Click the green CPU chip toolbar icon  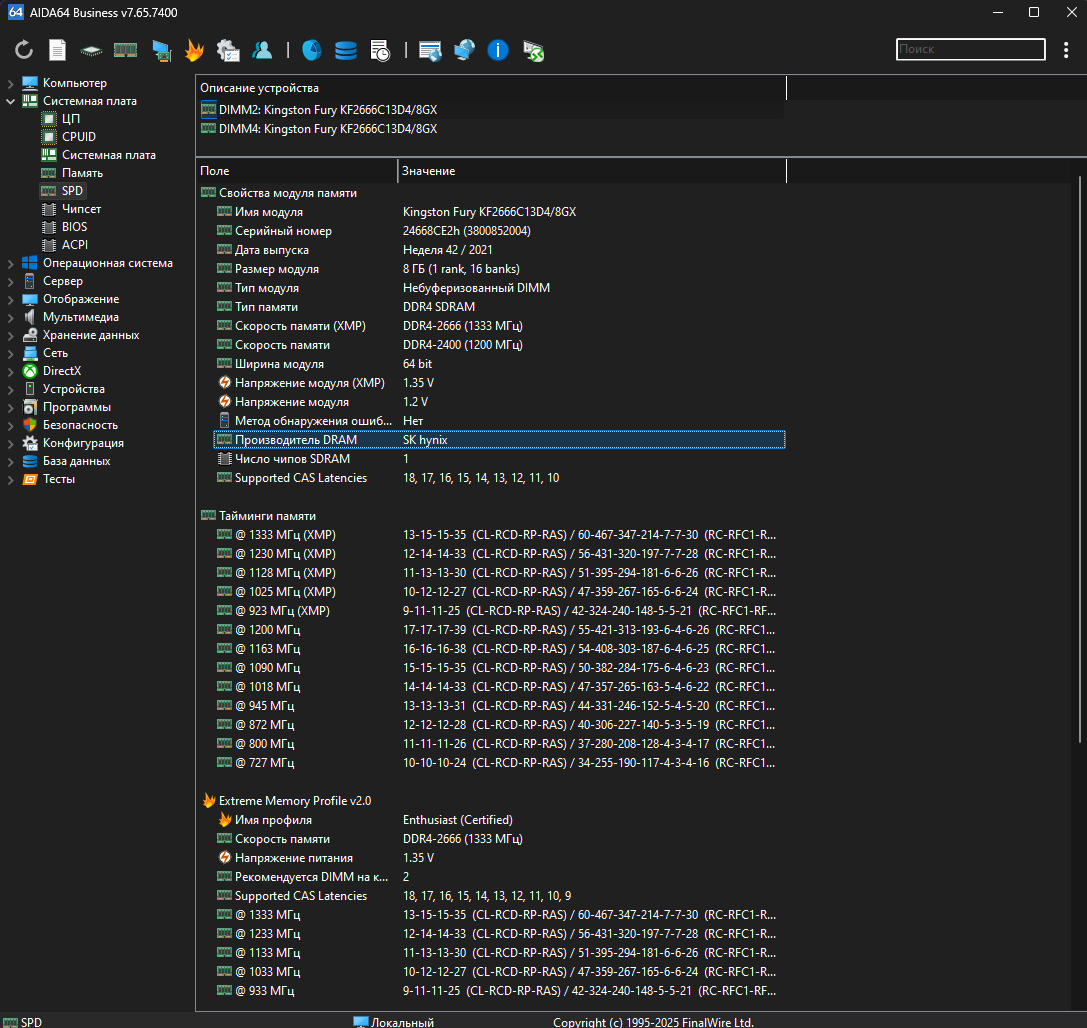pos(91,51)
